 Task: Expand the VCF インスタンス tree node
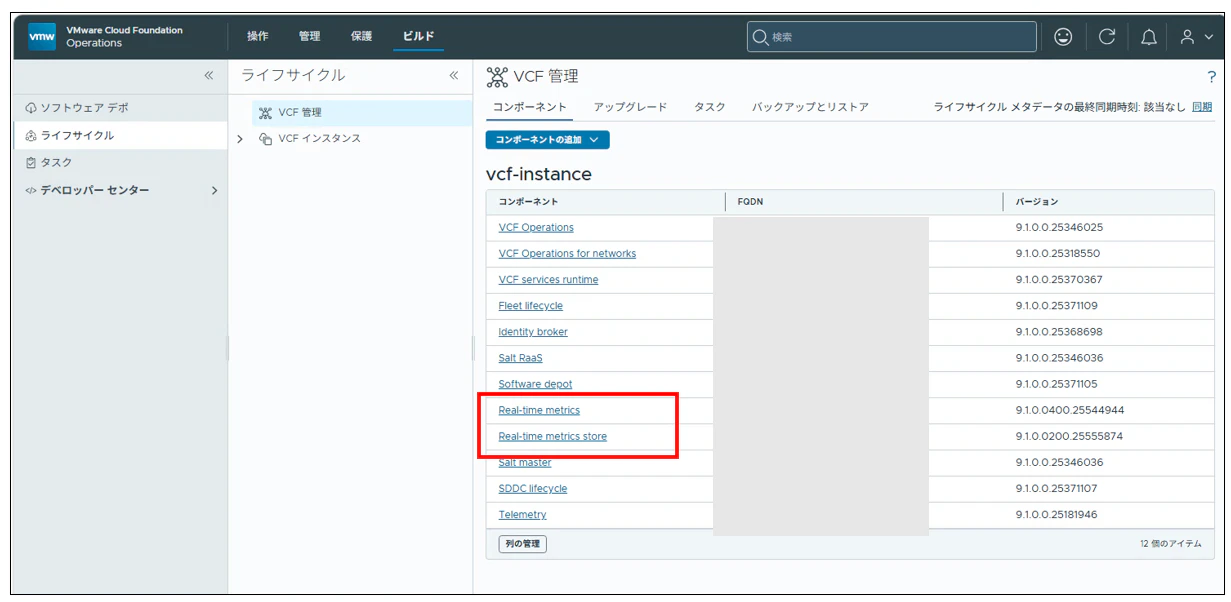[240, 139]
